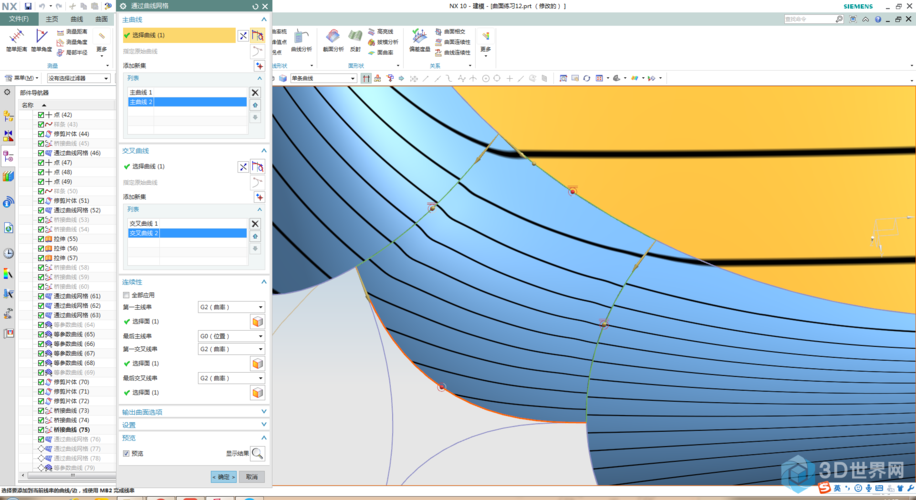Viewport: 916px width, 500px height.
Task: Click the save icon in the title bar
Action: click(28, 6)
